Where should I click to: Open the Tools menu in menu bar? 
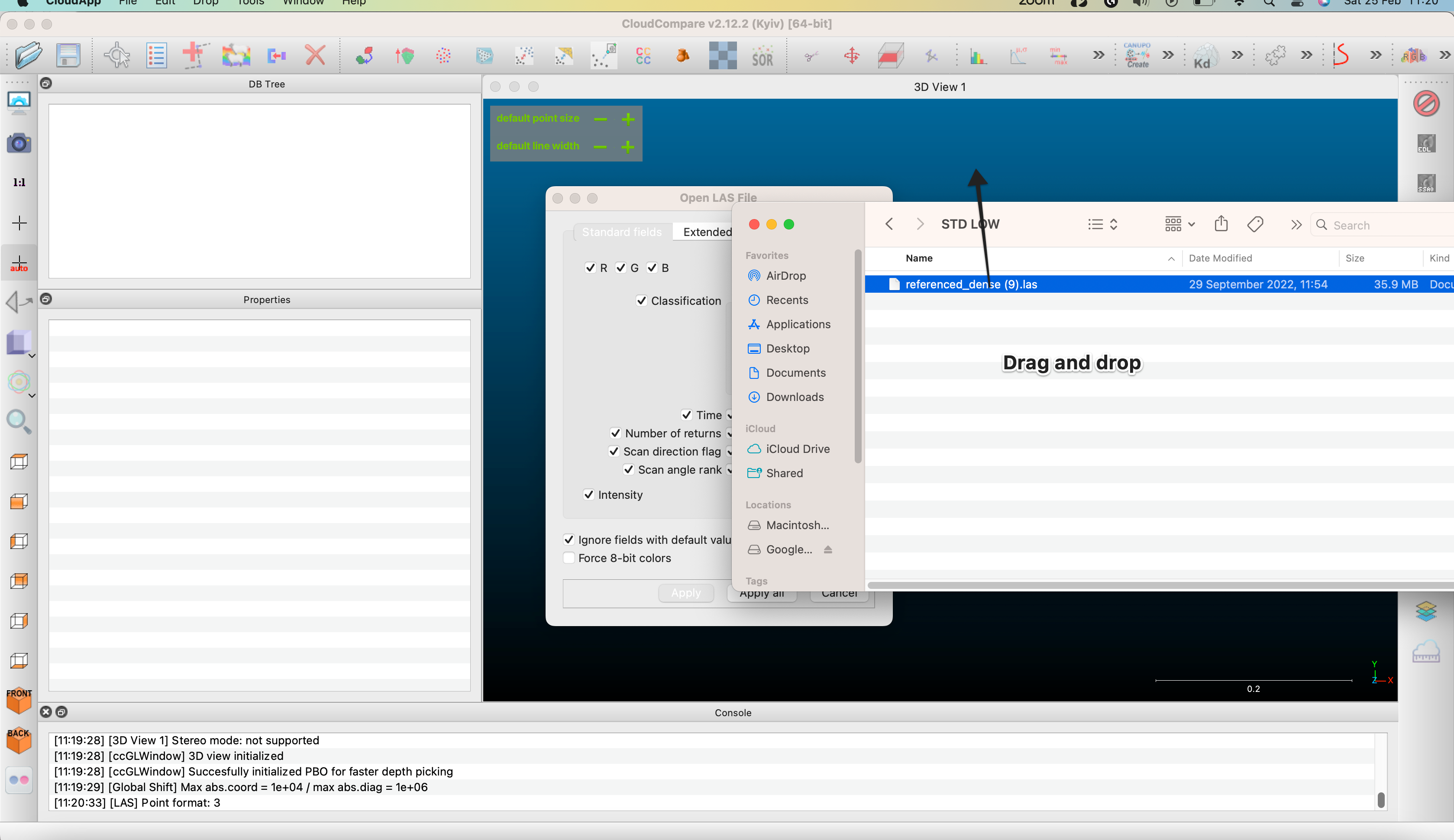pos(250,3)
